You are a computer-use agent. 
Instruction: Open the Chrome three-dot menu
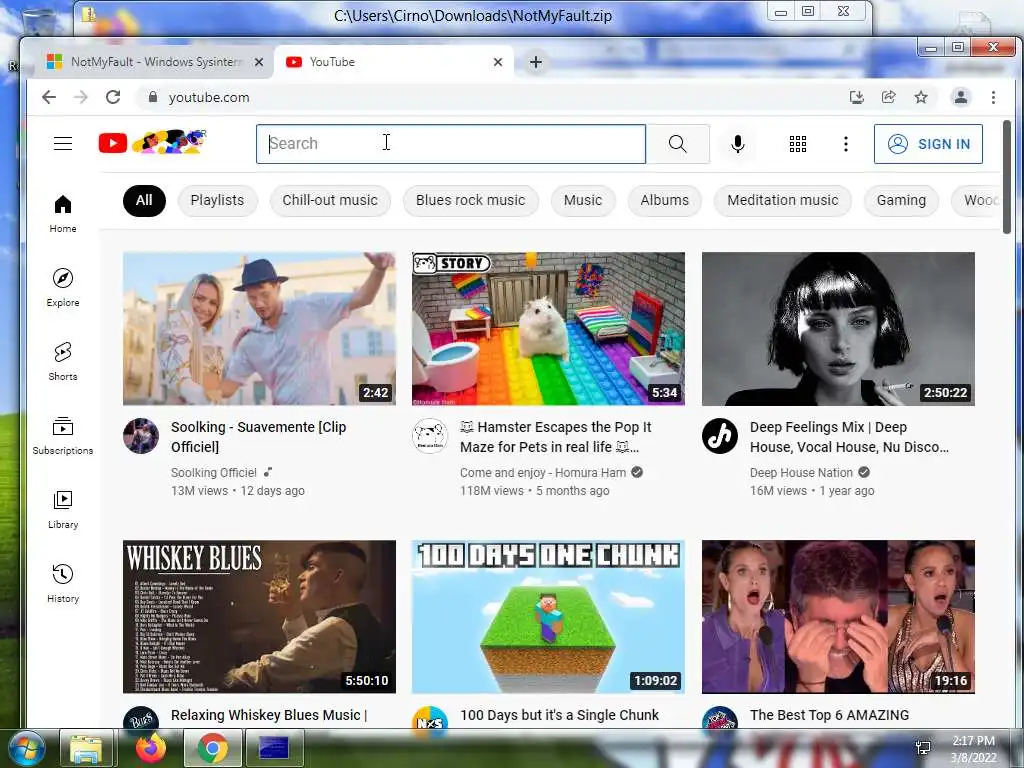tap(993, 97)
